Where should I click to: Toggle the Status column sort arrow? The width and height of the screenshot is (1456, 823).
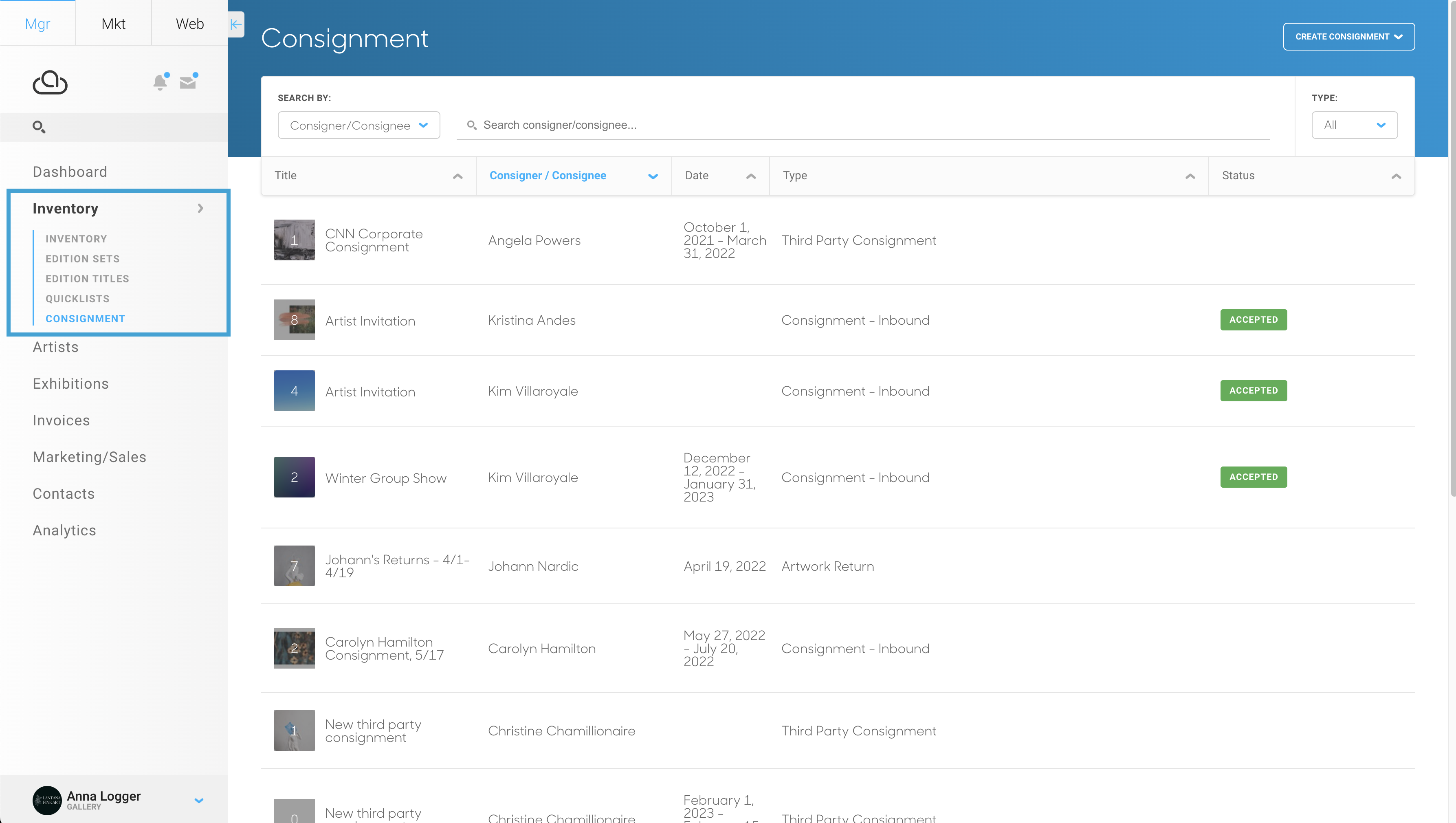(1397, 176)
